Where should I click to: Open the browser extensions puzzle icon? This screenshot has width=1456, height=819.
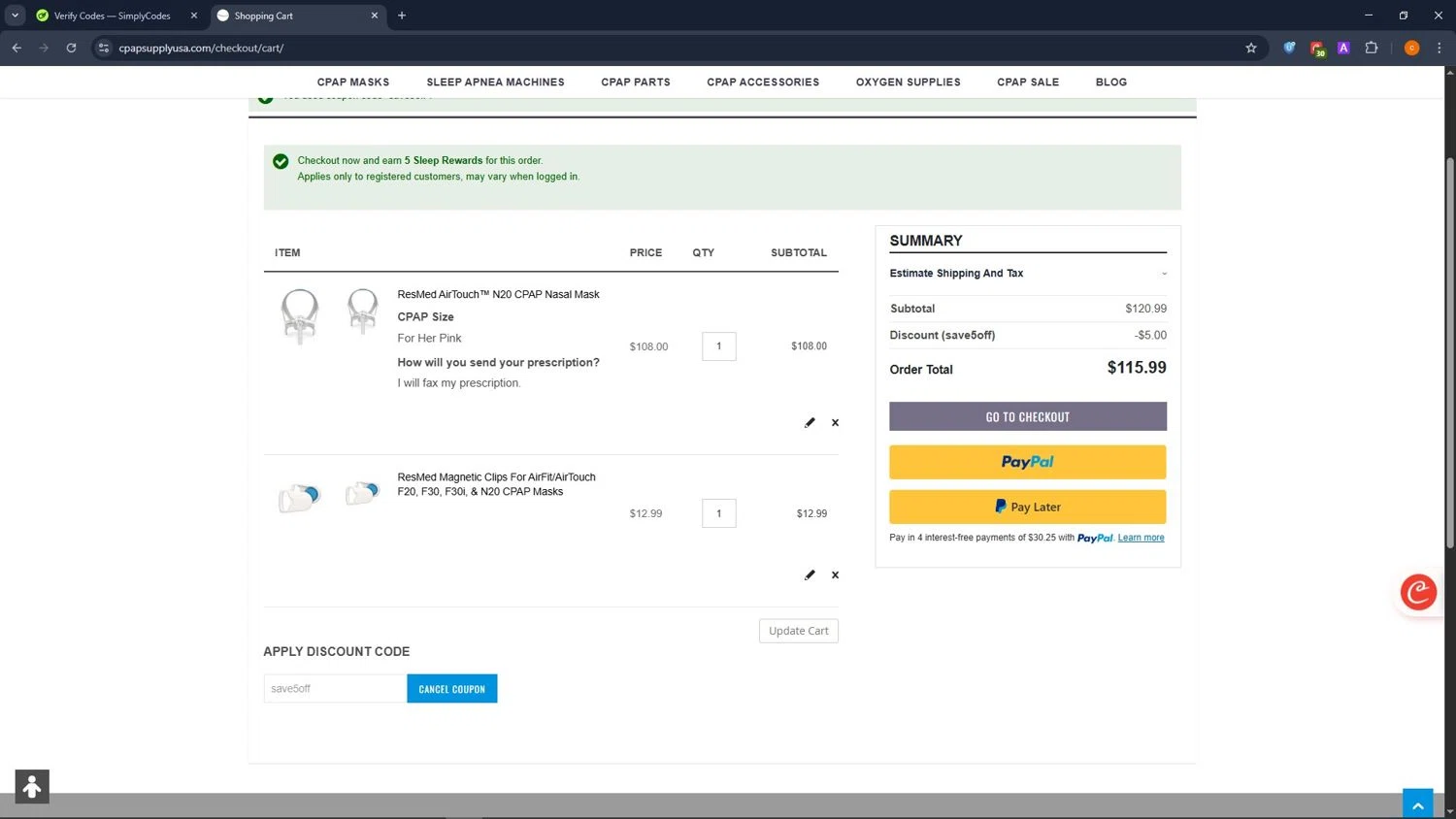(x=1372, y=48)
